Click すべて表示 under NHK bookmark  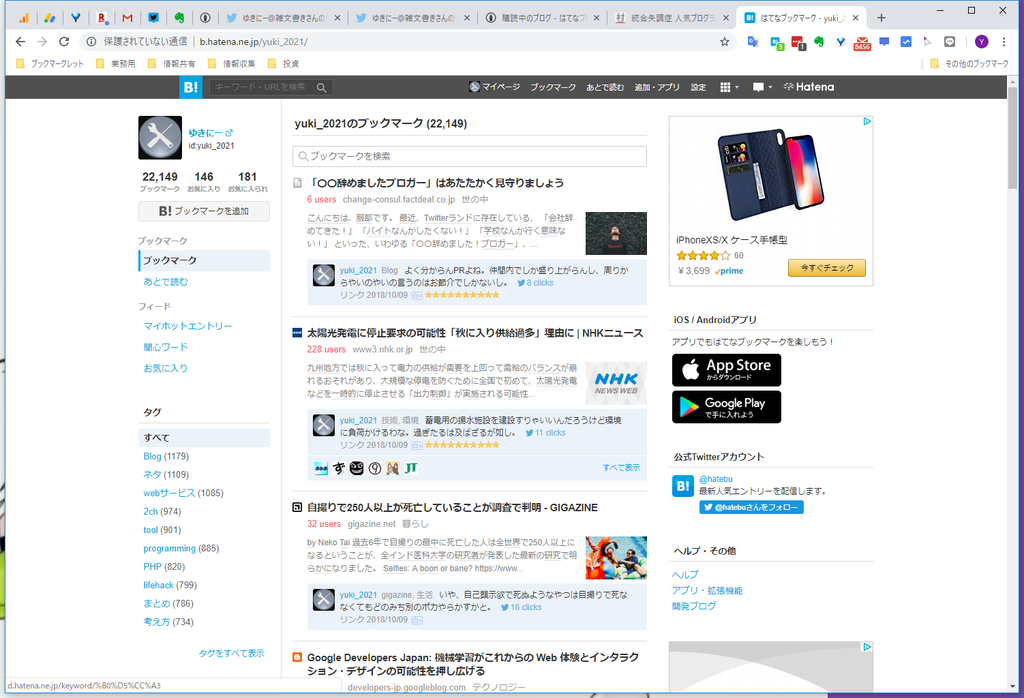tap(620, 468)
